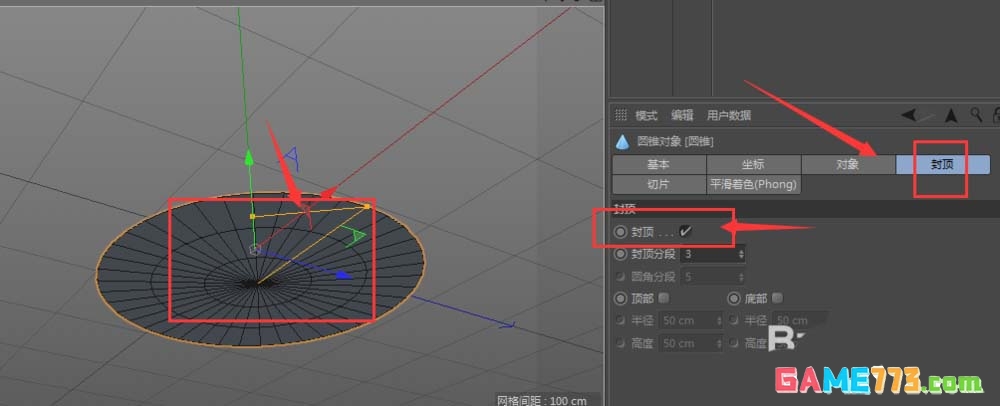The image size is (1000, 406).
Task: Click the magnifier search icon in attributes
Action: pyautogui.click(x=976, y=115)
